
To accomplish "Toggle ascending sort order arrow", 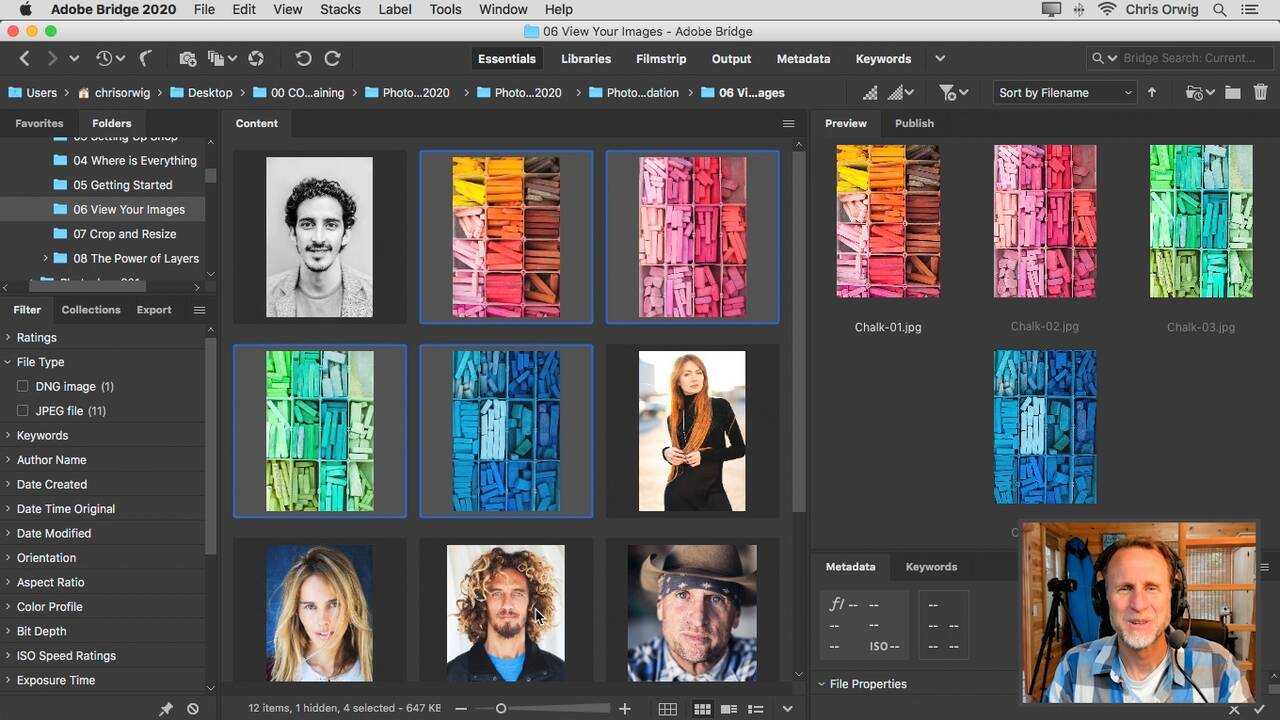I will click(1152, 93).
